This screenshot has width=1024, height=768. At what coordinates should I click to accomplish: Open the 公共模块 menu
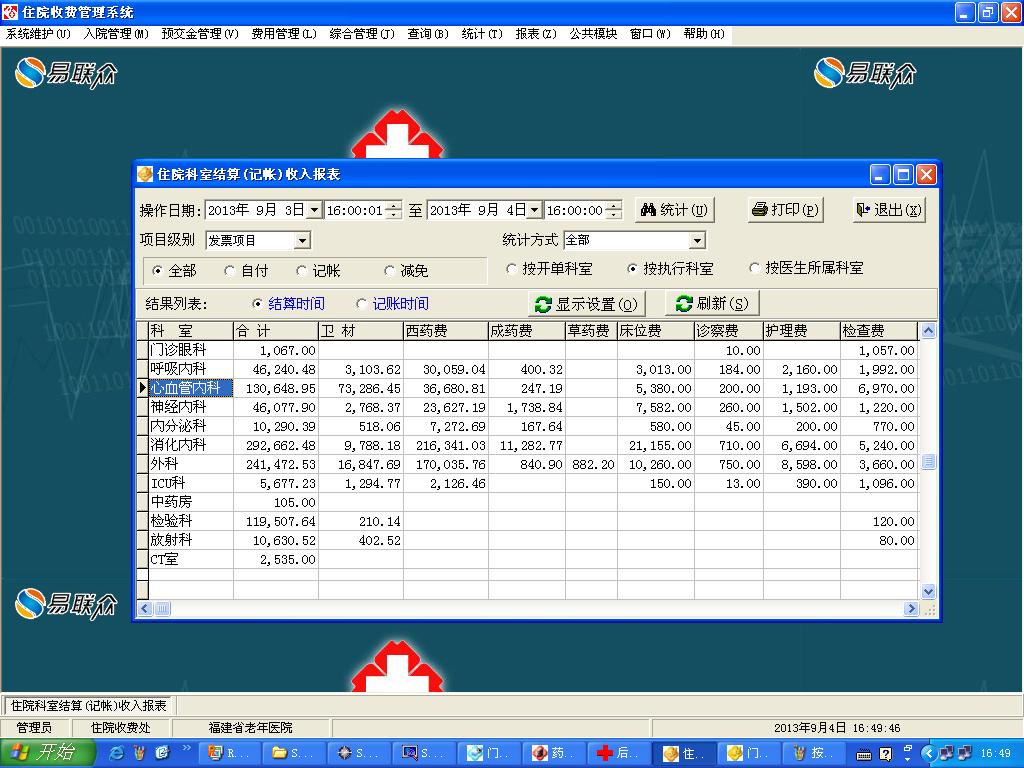pos(593,34)
